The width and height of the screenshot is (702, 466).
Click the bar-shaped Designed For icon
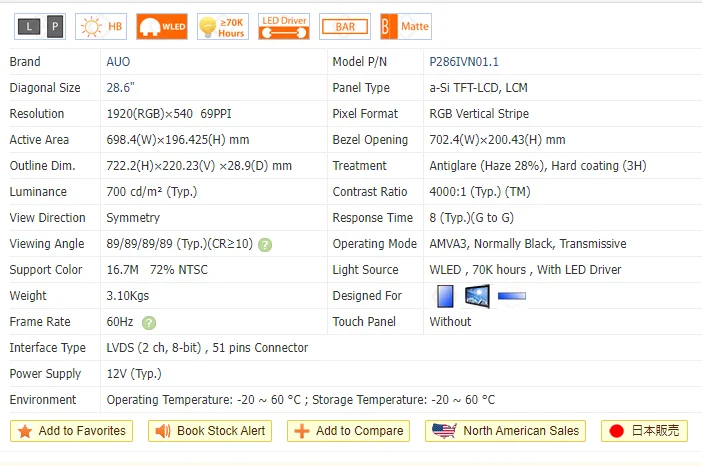pyautogui.click(x=512, y=296)
